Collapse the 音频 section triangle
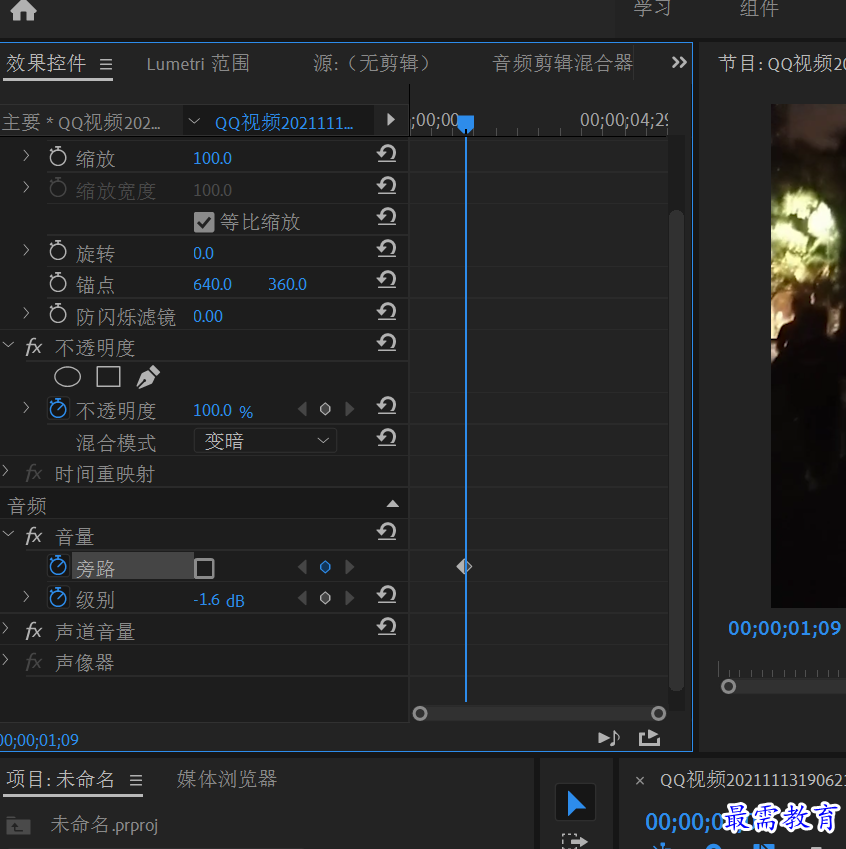The width and height of the screenshot is (846, 849). pos(393,504)
